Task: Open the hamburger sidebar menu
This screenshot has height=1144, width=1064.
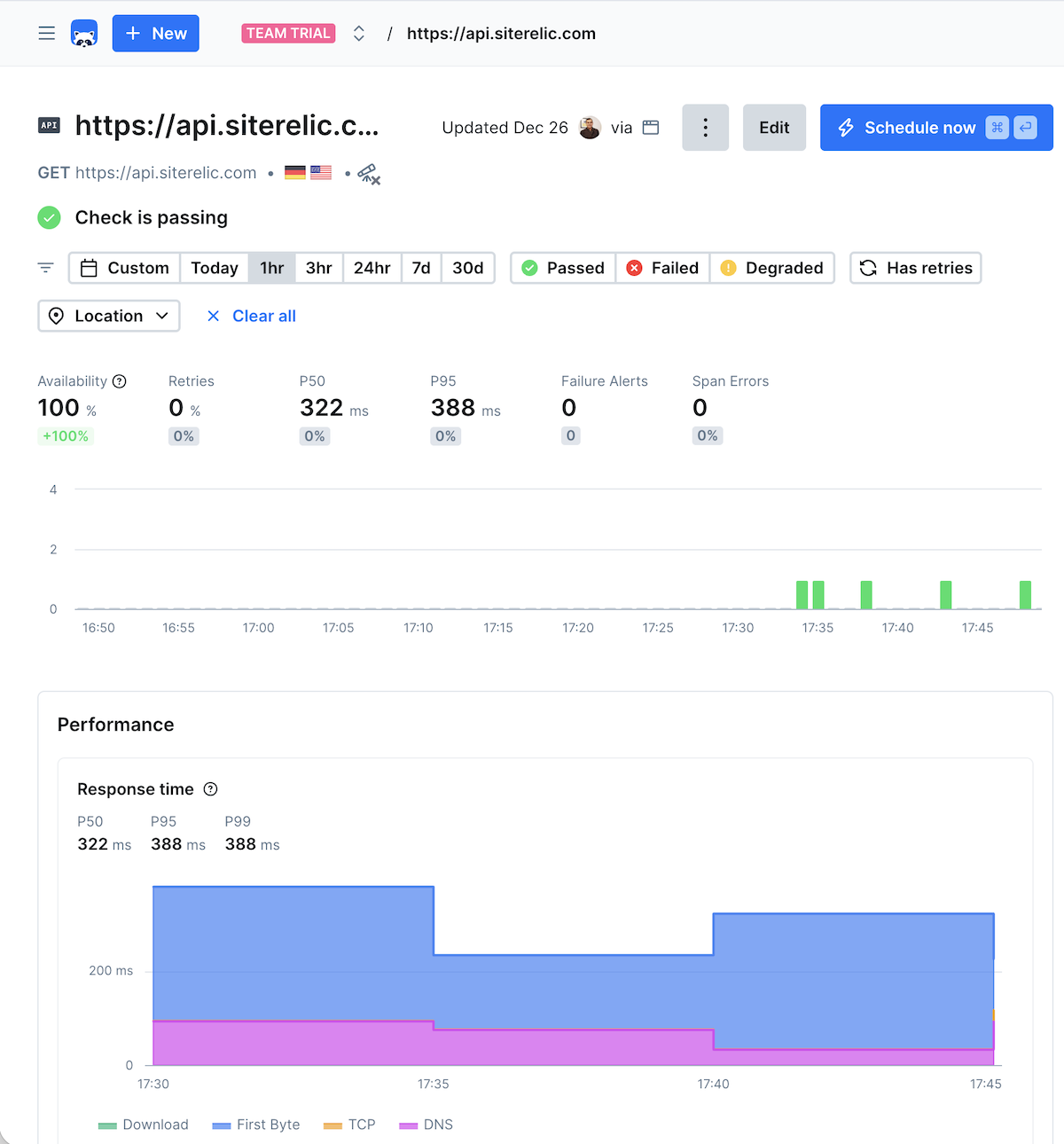Action: [47, 34]
